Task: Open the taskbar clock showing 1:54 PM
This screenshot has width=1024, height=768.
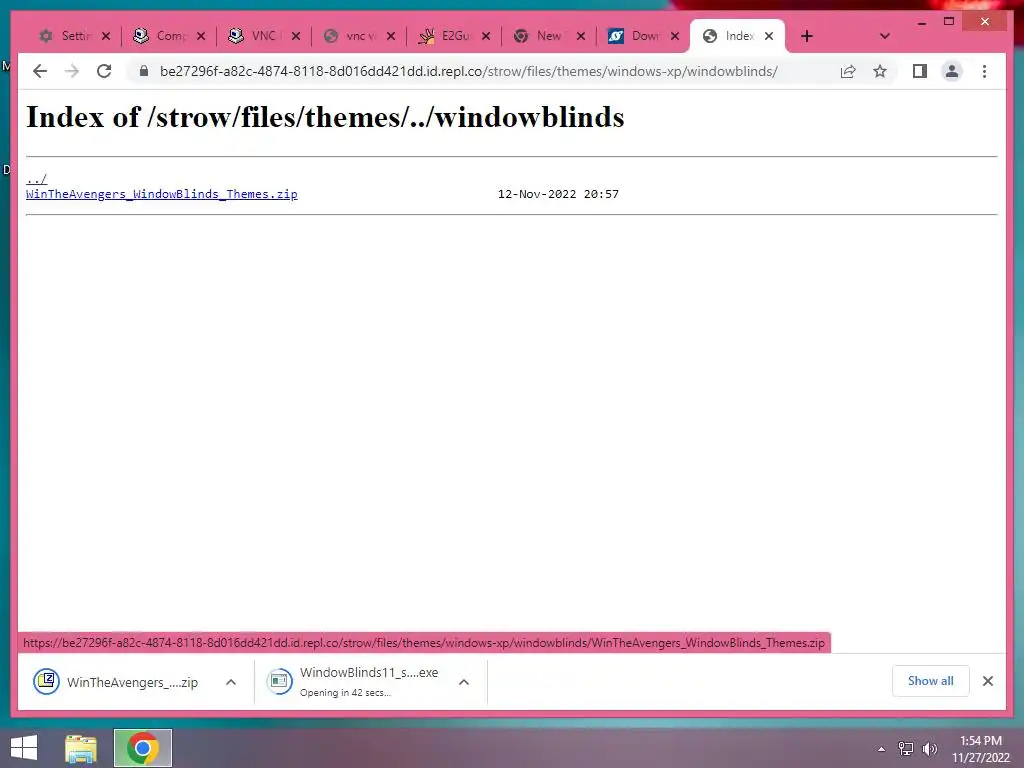Action: [981, 749]
